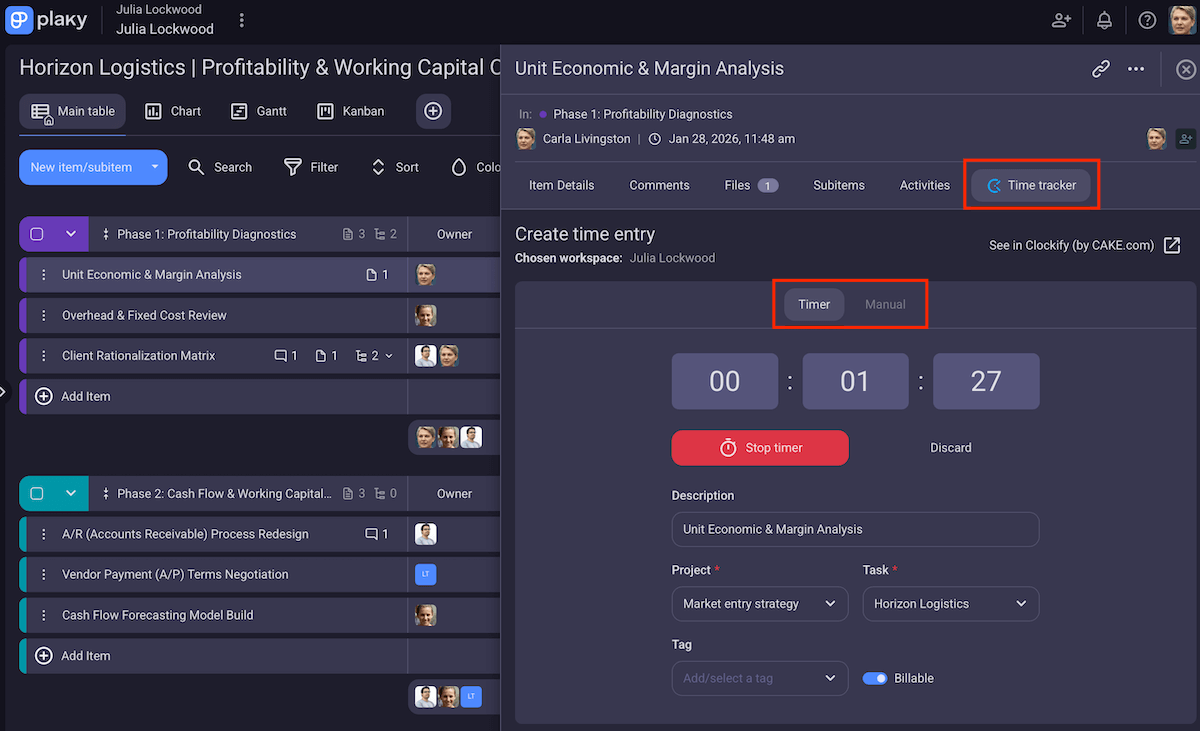Copy the item link using the link icon
Screen dimensions: 1200x731
1100,68
